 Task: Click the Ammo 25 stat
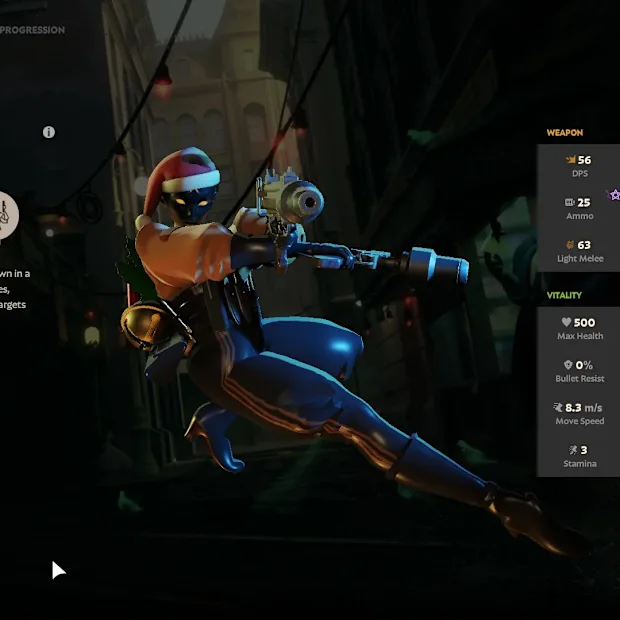point(579,208)
